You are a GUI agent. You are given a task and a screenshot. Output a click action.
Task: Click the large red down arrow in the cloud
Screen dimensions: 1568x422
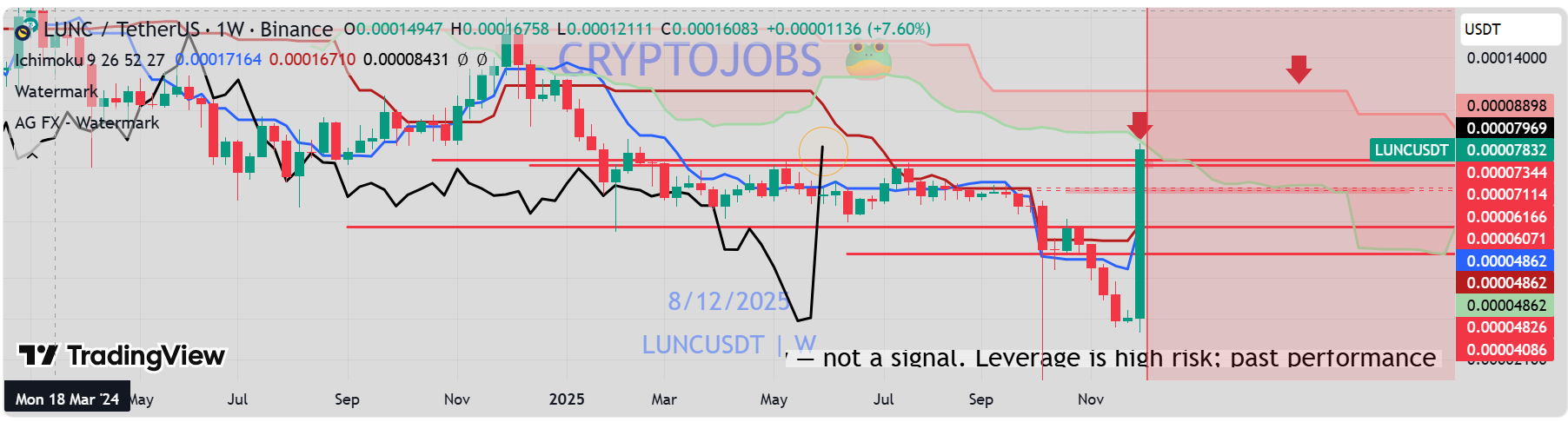click(1299, 69)
